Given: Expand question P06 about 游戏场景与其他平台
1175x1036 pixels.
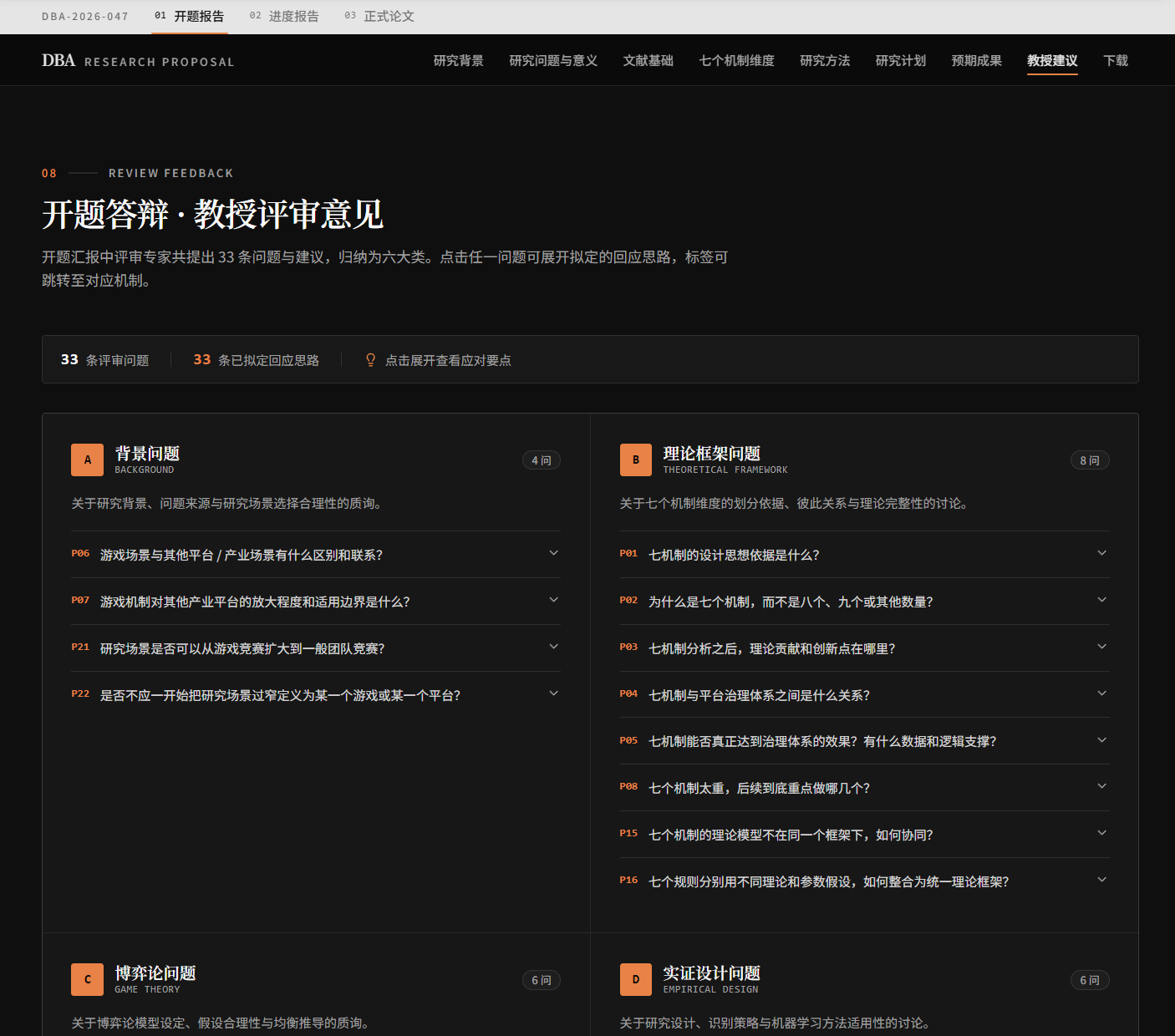Looking at the screenshot, I should click(x=316, y=555).
